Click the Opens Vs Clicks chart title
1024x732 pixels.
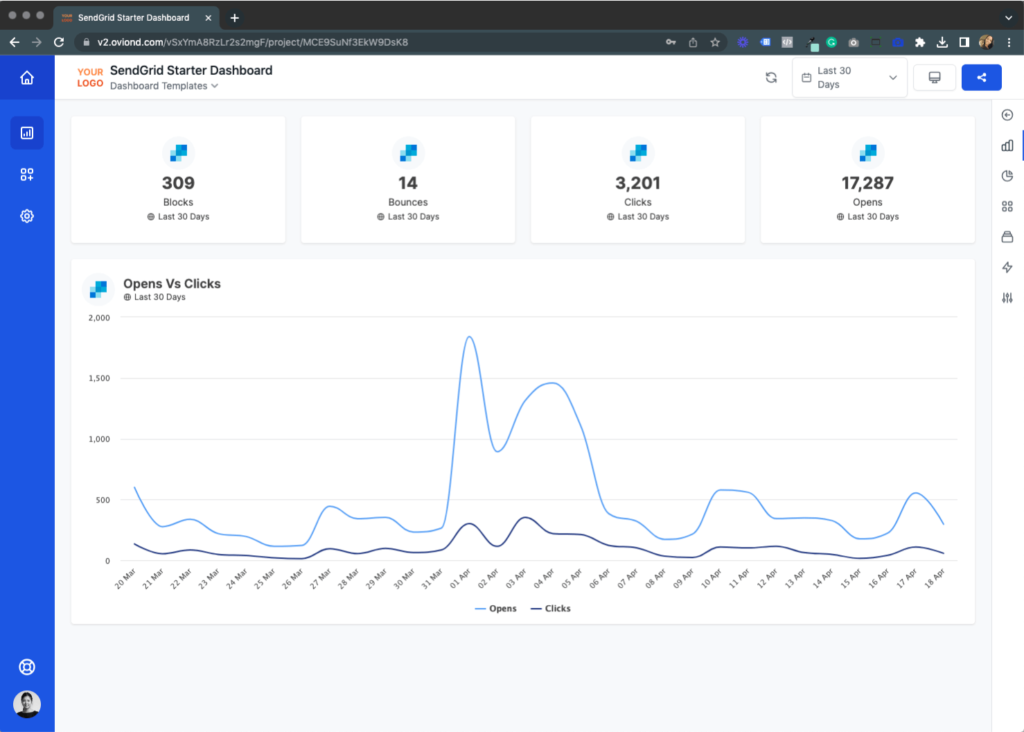point(172,284)
